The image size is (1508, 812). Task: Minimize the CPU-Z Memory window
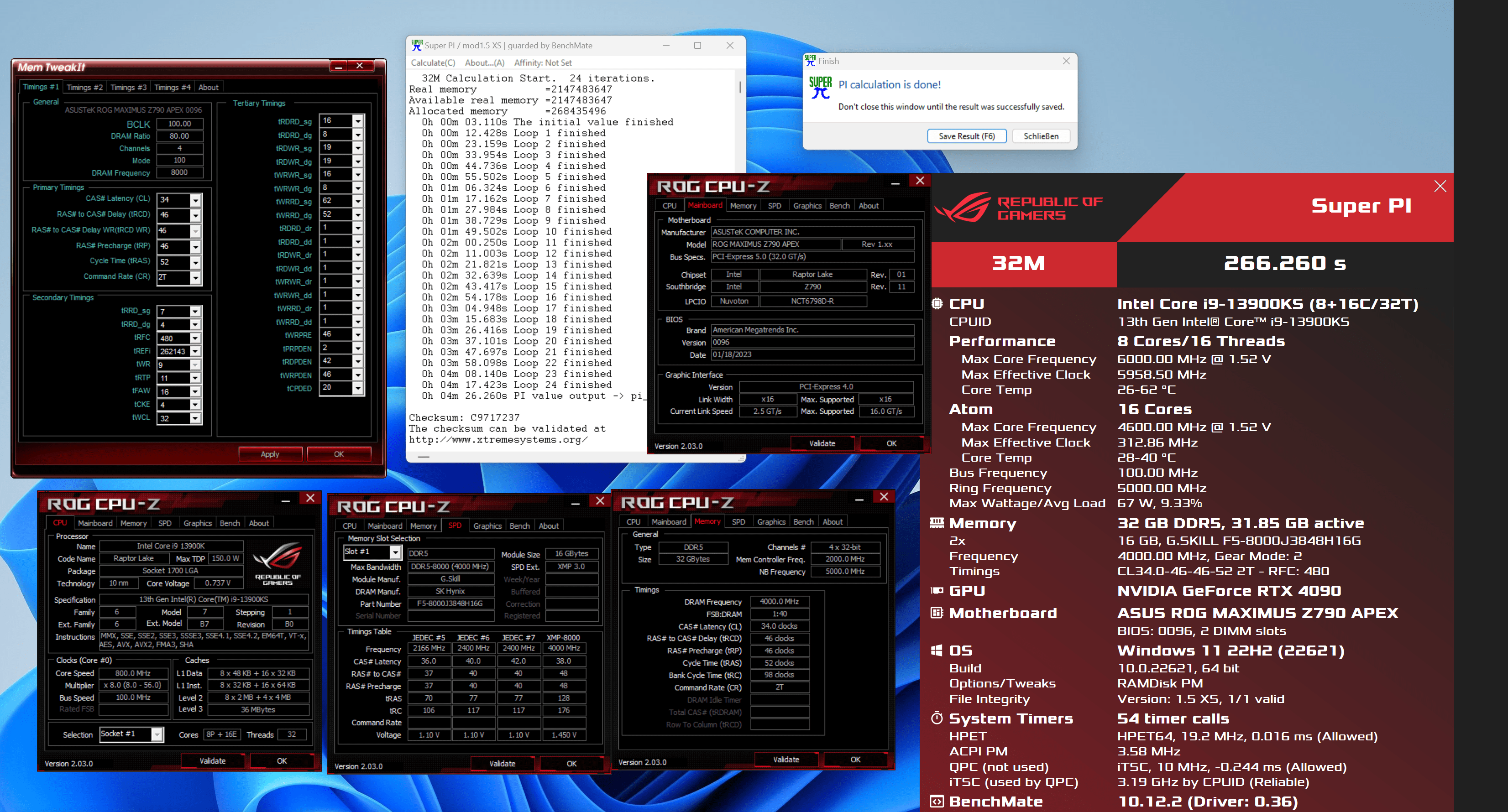tap(859, 500)
